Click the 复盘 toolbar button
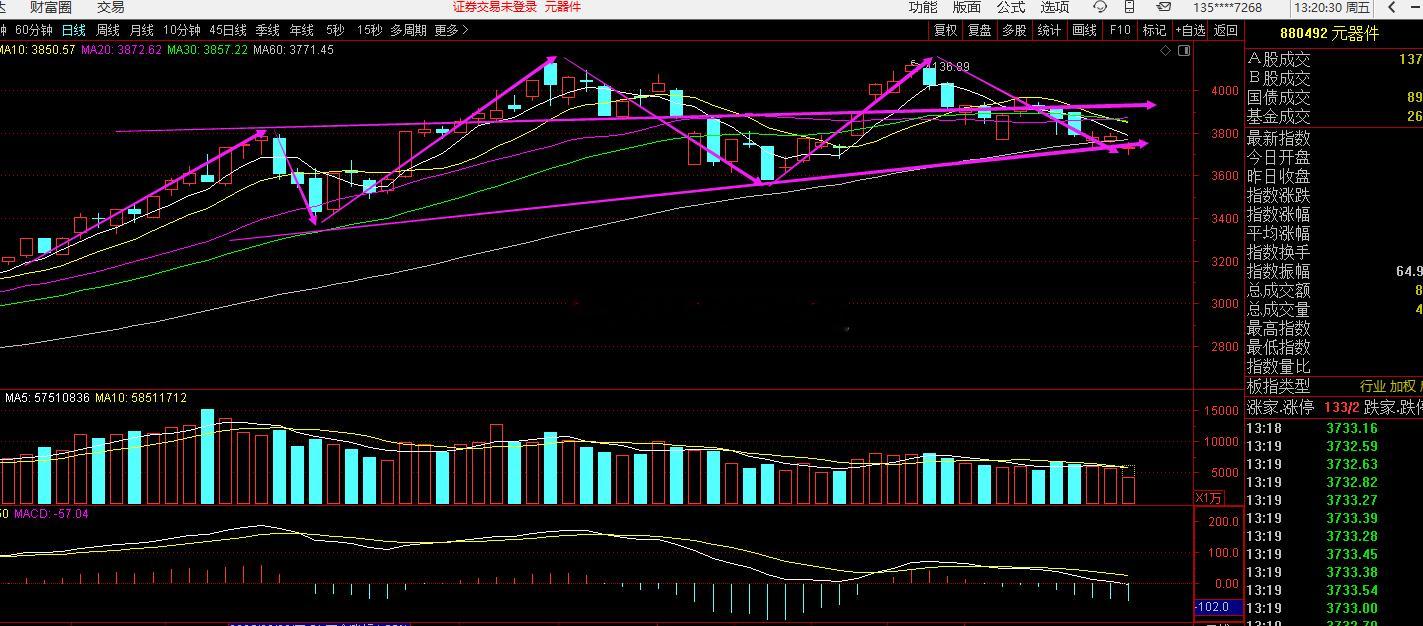Viewport: 1423px width, 626px height. pos(979,30)
